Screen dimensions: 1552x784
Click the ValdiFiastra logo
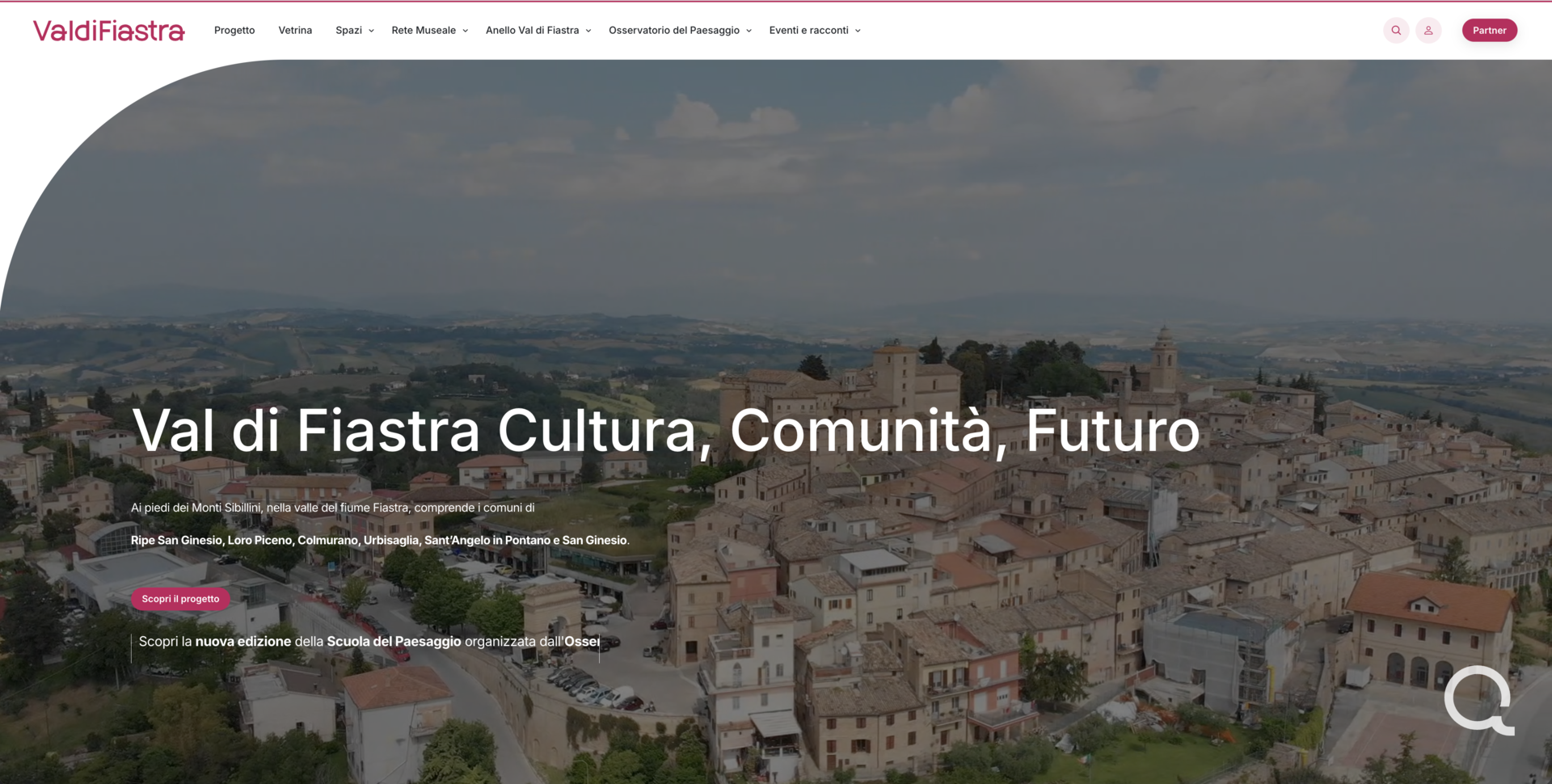tap(109, 31)
